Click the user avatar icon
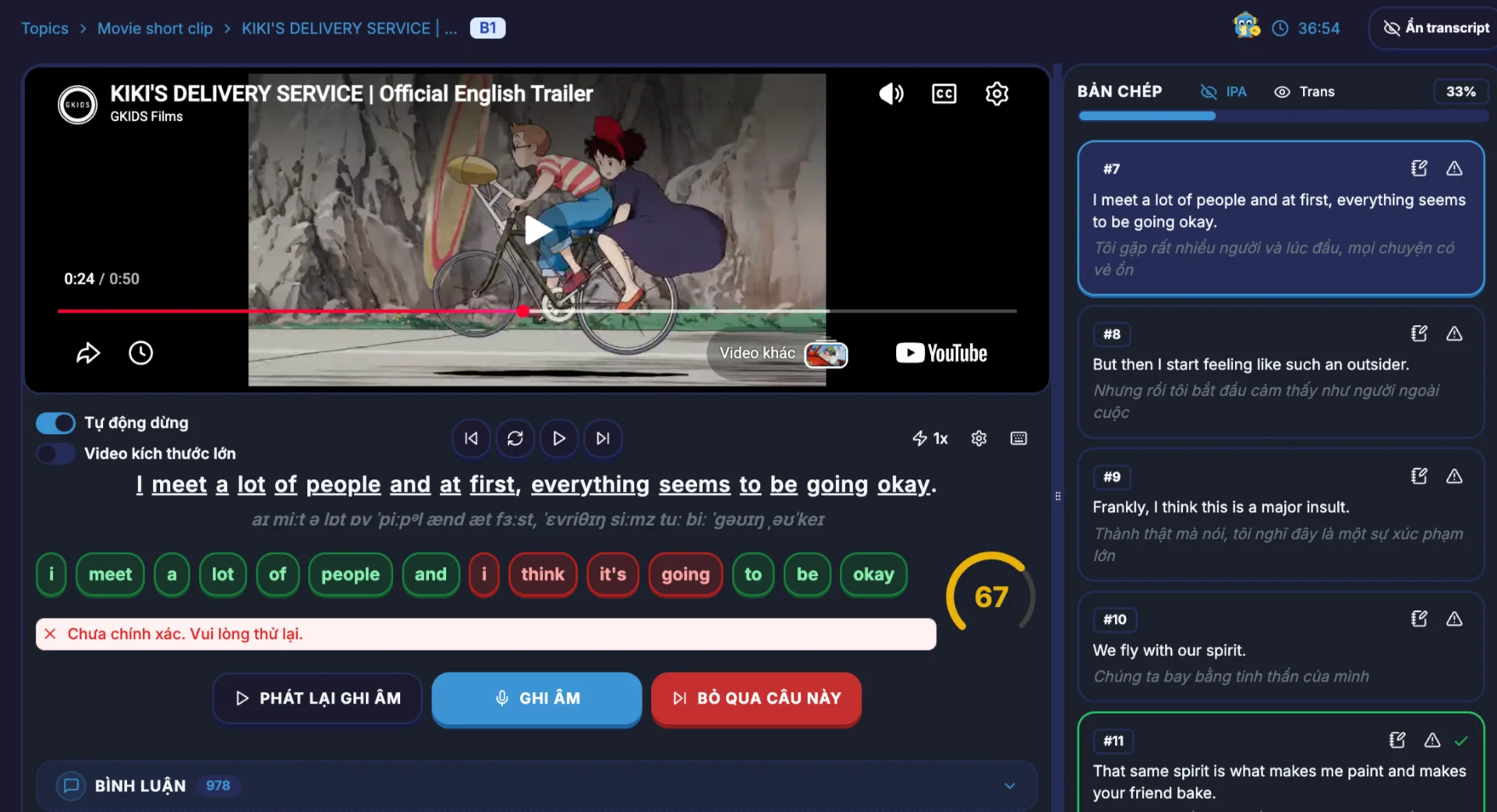 tap(1246, 26)
